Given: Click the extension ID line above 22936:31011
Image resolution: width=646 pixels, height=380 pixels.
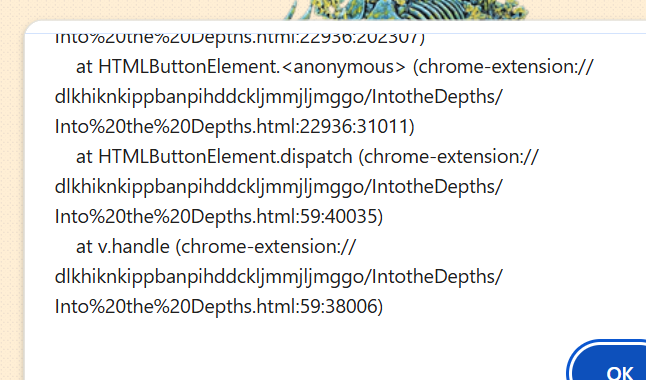Looking at the screenshot, I should (x=279, y=96).
